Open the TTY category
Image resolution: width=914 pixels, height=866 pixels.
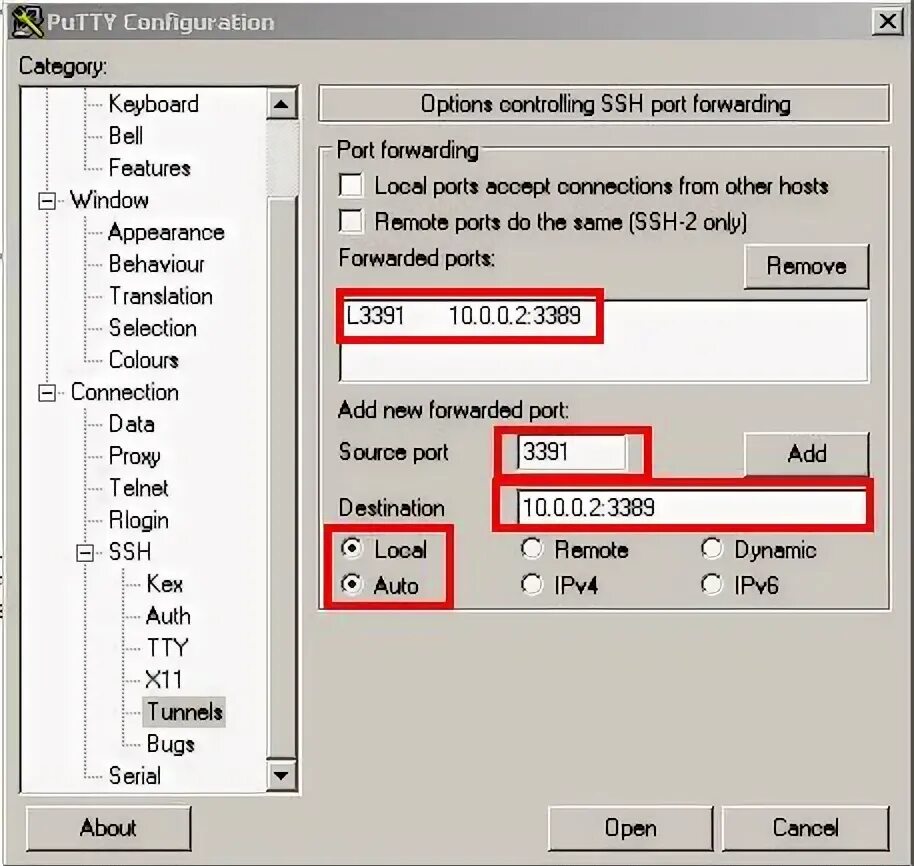168,648
